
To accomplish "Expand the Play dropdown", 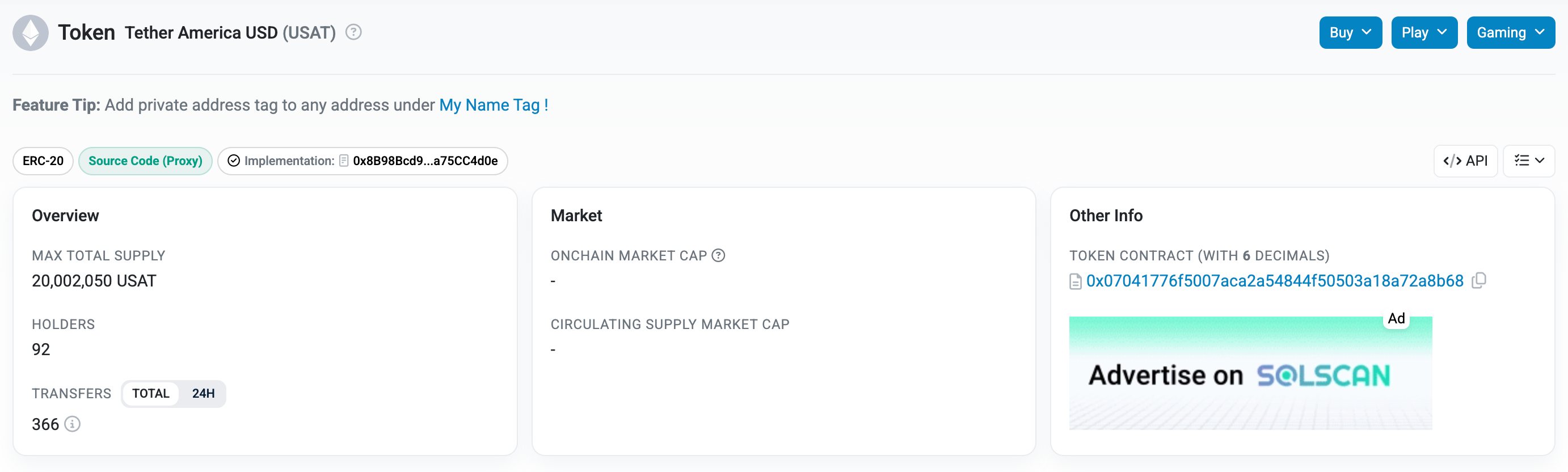I will coord(1424,32).
